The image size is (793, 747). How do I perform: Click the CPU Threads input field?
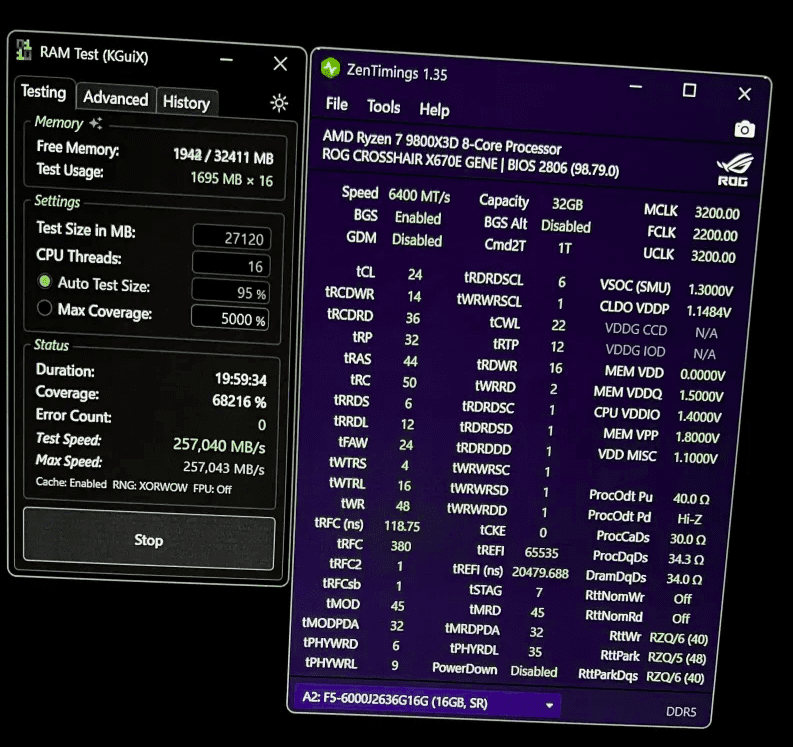tap(231, 265)
